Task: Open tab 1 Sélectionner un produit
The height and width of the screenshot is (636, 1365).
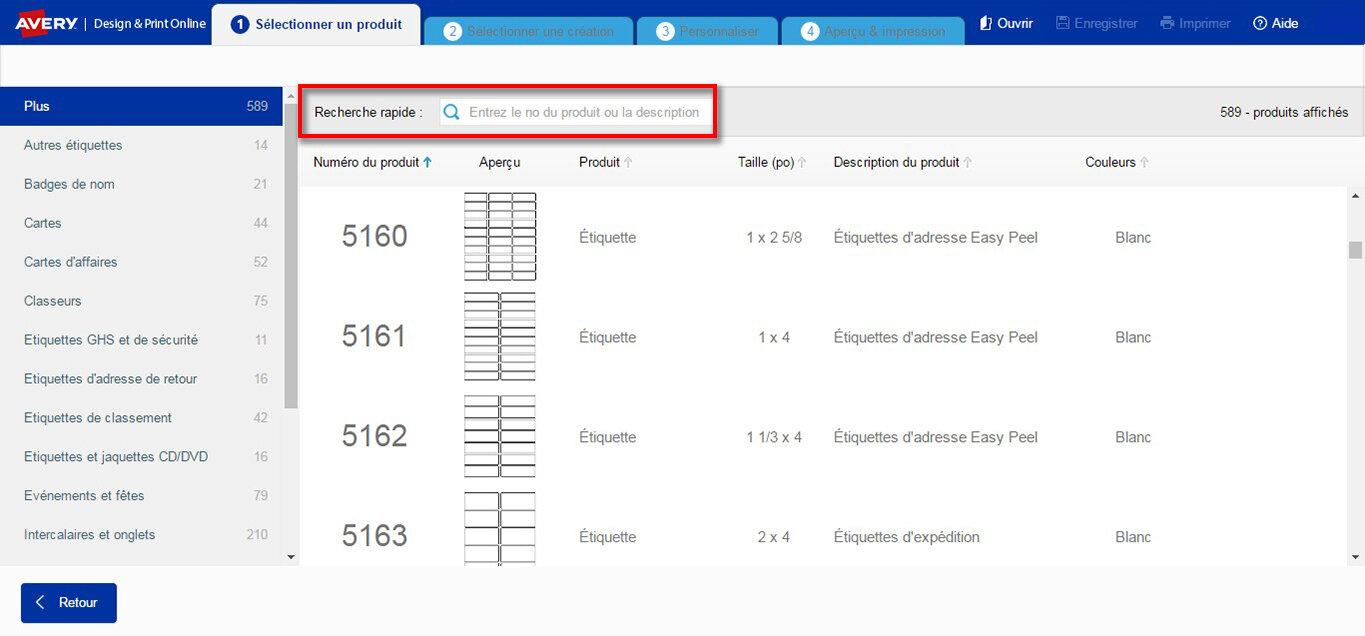Action: [x=316, y=25]
